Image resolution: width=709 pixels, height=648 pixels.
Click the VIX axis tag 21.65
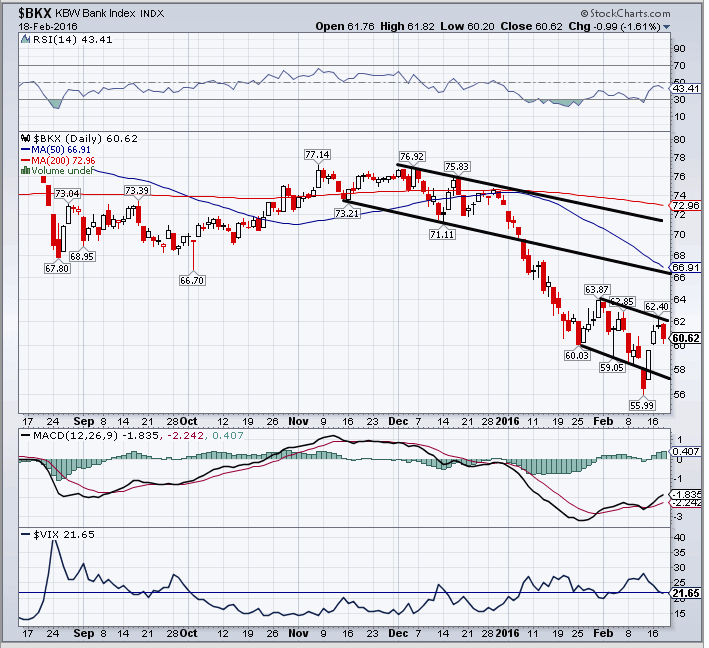686,593
